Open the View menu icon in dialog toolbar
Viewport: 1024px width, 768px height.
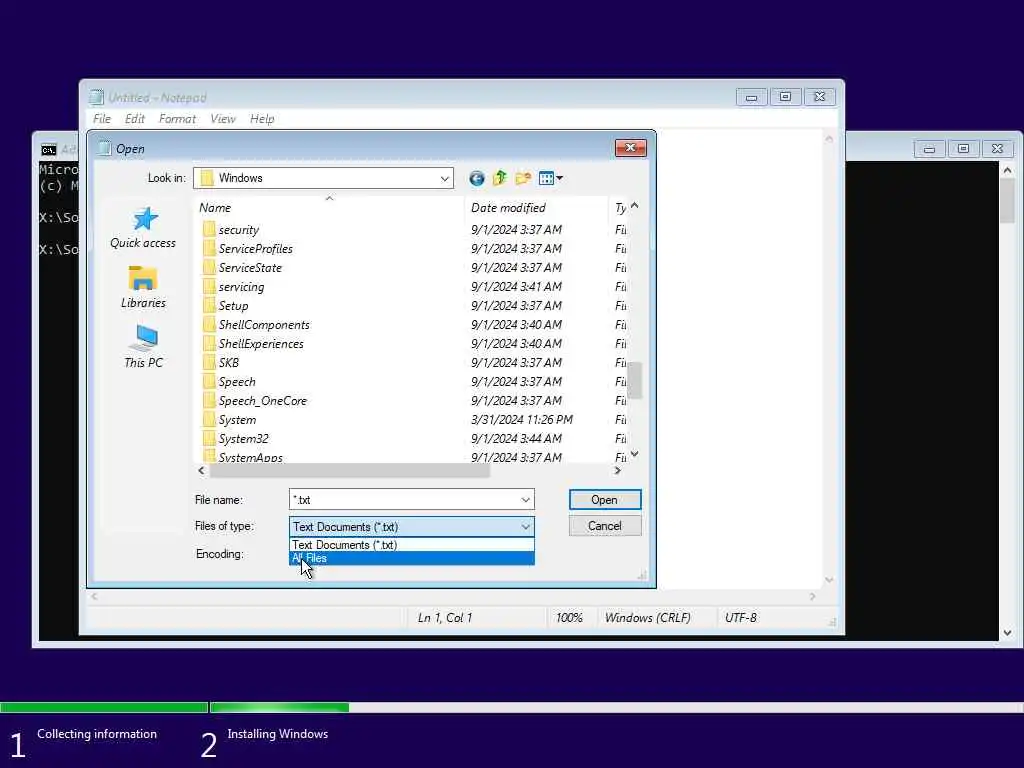tap(547, 178)
